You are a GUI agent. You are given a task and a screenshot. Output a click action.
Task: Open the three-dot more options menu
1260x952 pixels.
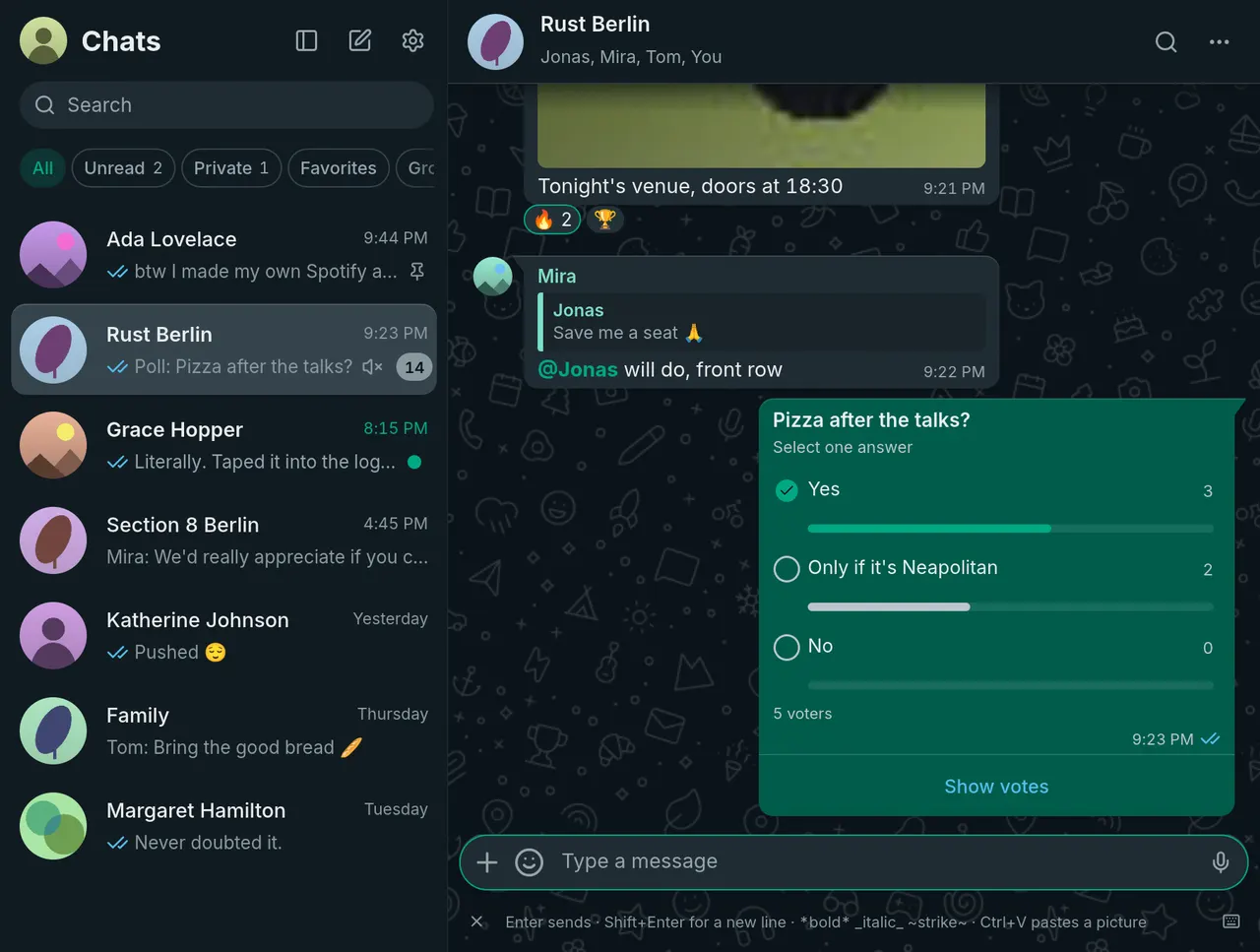[x=1220, y=41]
